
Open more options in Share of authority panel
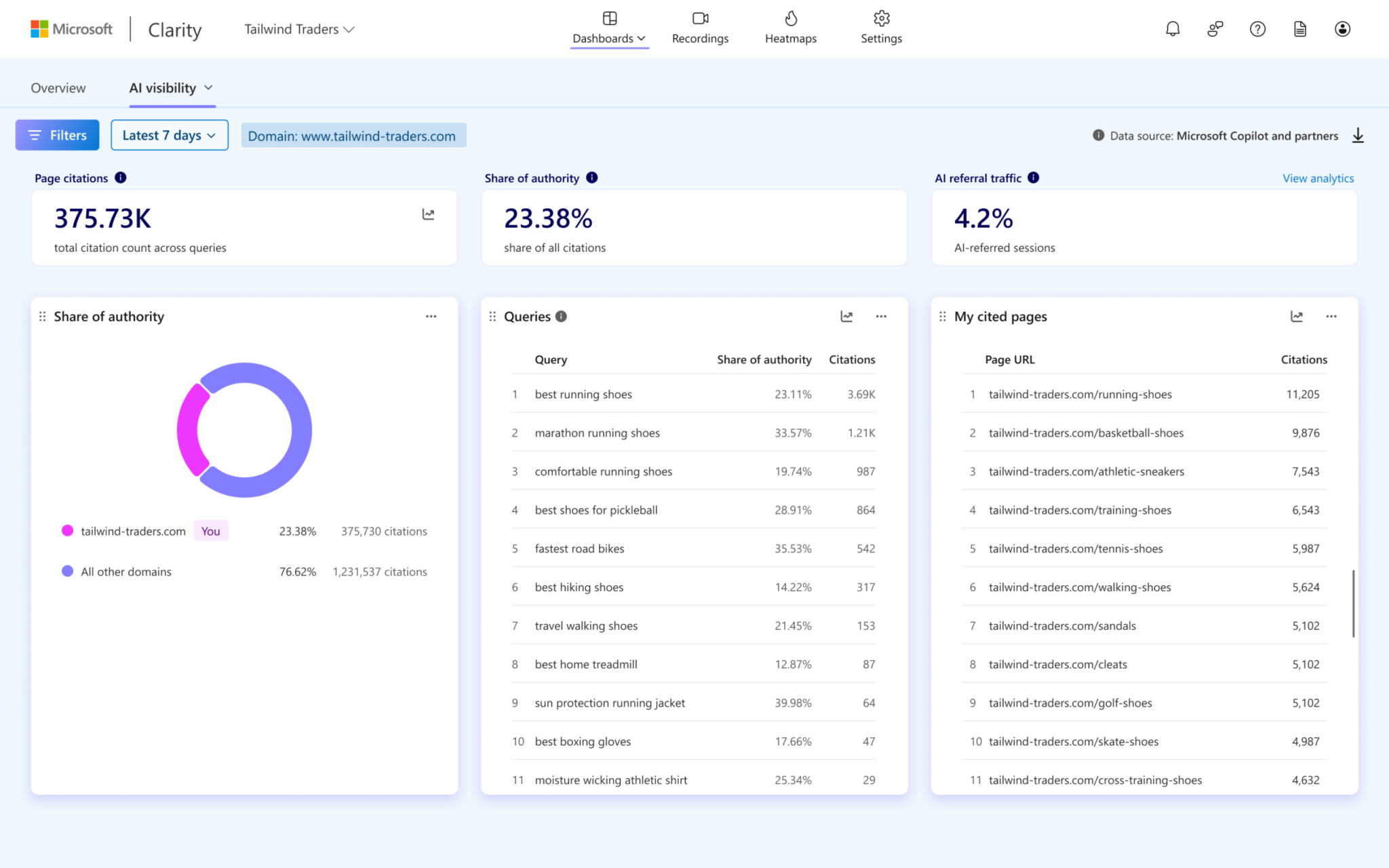point(431,316)
